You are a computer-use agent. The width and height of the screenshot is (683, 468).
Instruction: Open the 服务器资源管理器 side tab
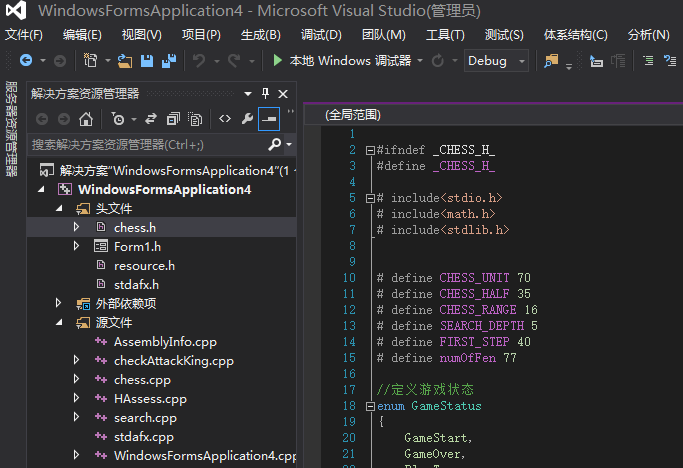coord(11,129)
